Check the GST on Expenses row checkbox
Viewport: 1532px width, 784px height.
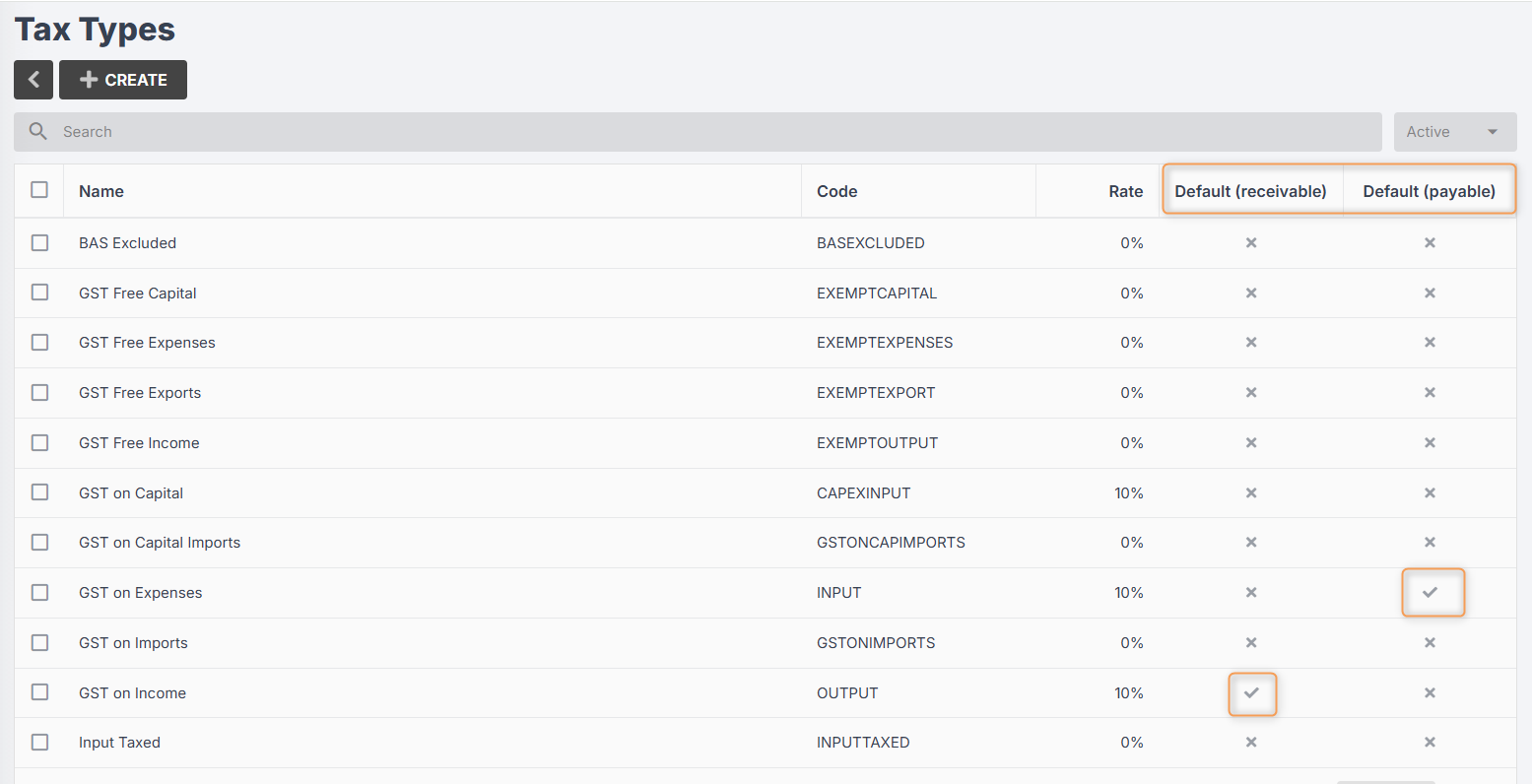coord(39,592)
